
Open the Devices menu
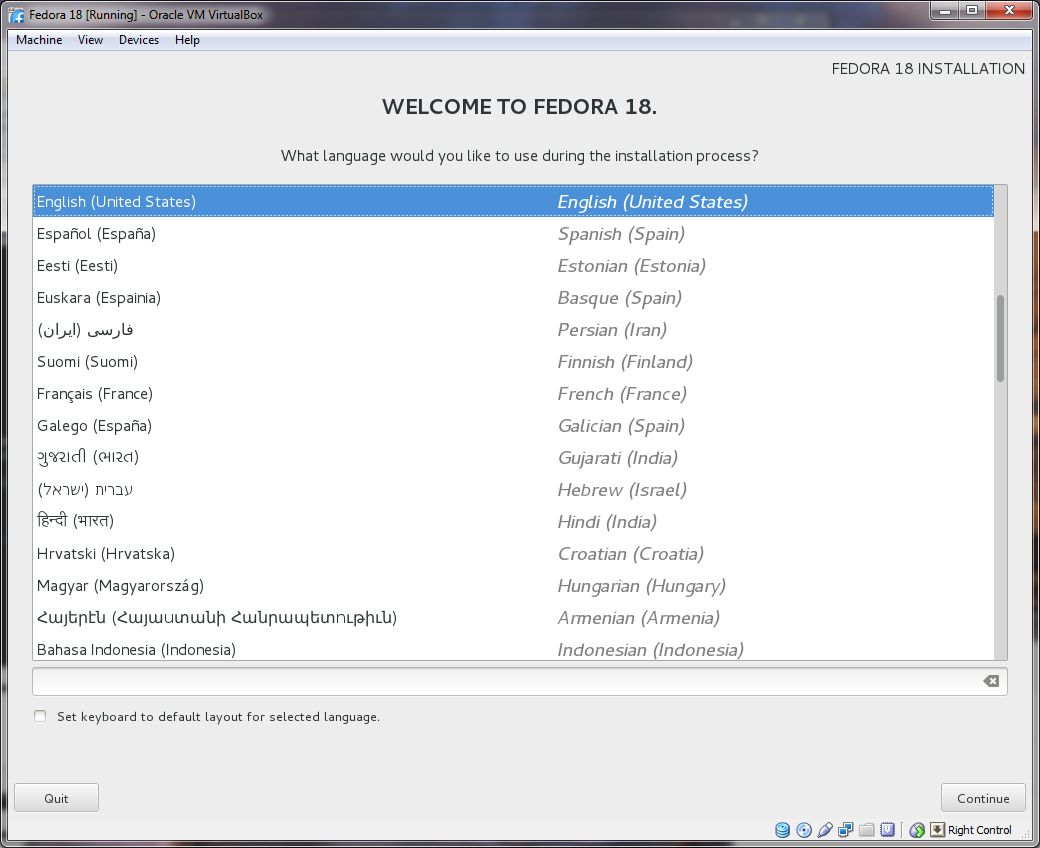tap(139, 40)
